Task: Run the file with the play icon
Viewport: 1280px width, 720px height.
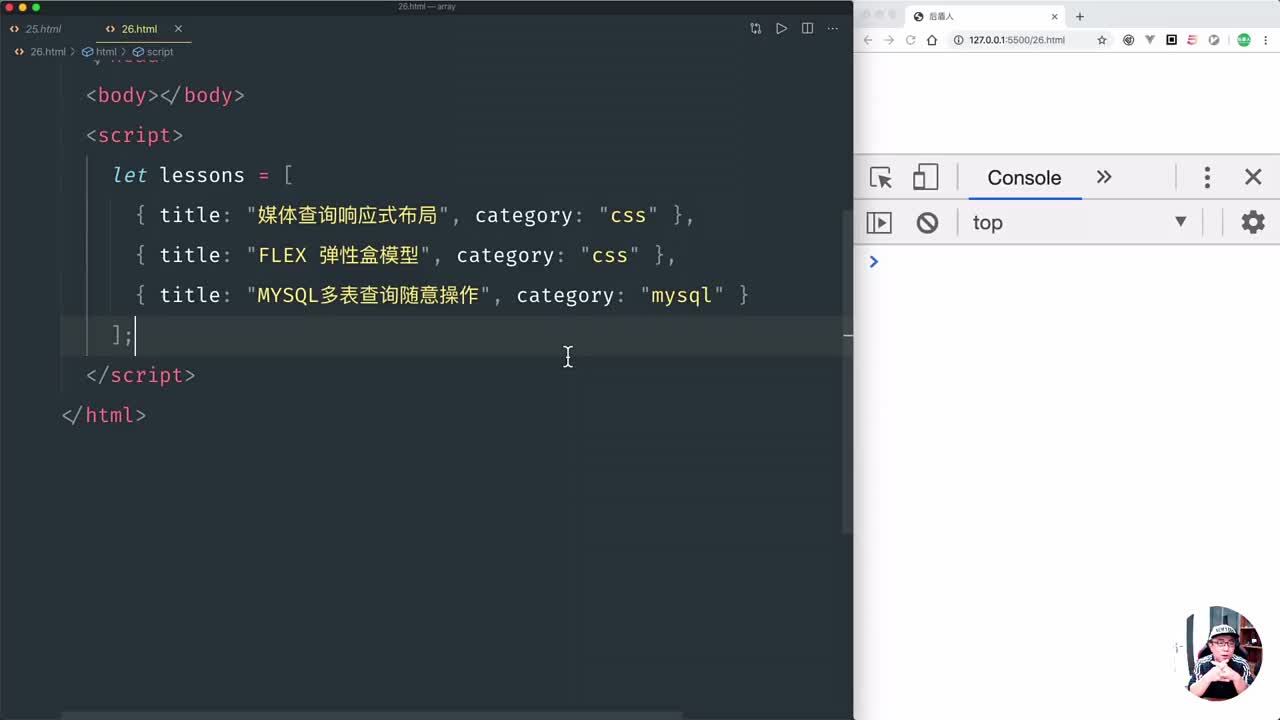Action: 781,29
